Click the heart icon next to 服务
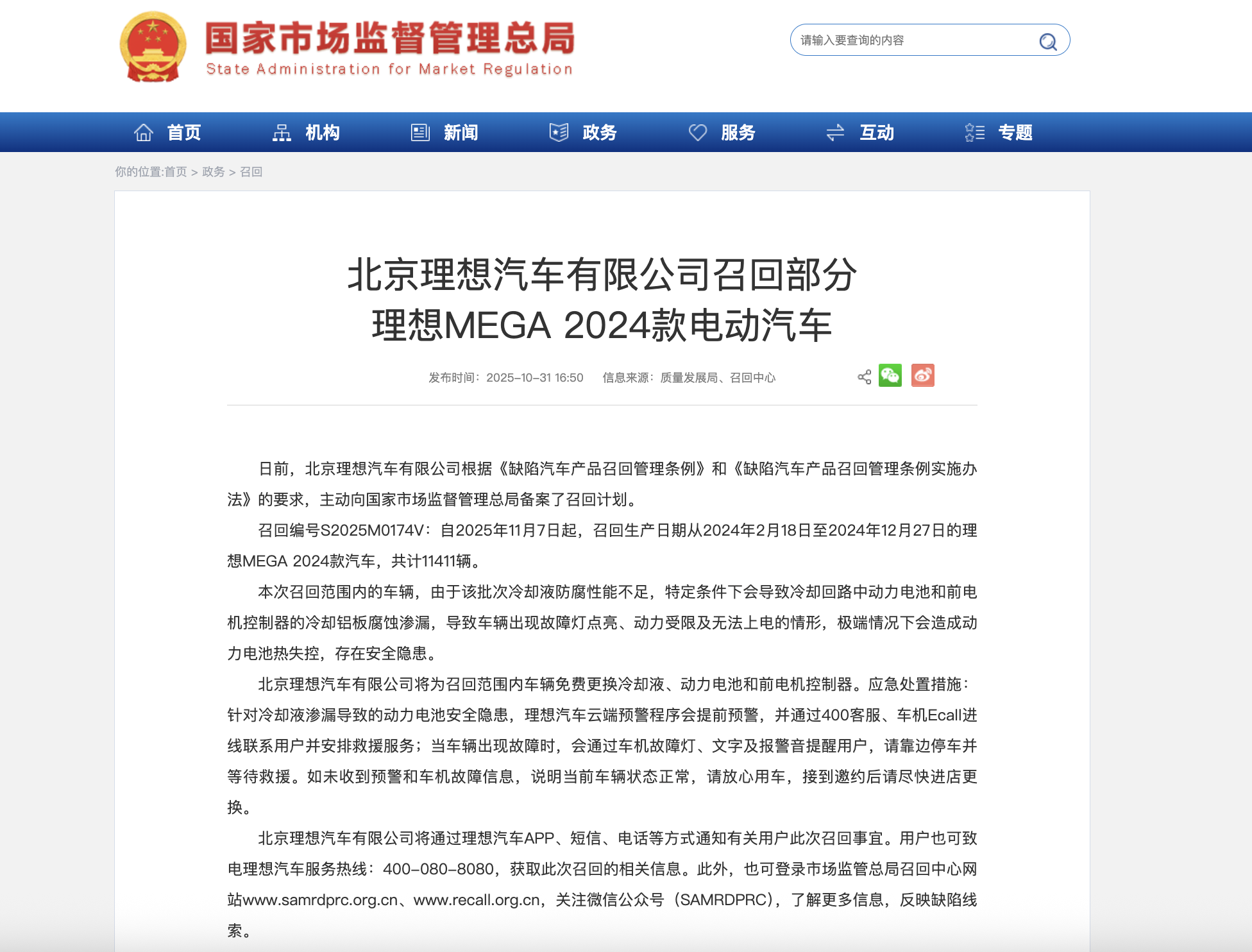Viewport: 1252px width, 952px height. [x=698, y=132]
